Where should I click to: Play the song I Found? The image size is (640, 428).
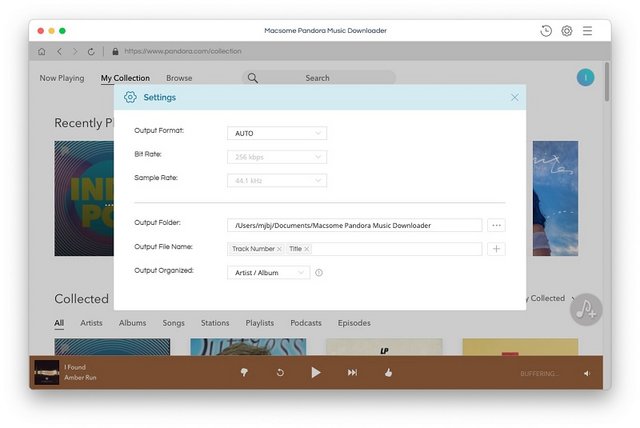tap(316, 373)
